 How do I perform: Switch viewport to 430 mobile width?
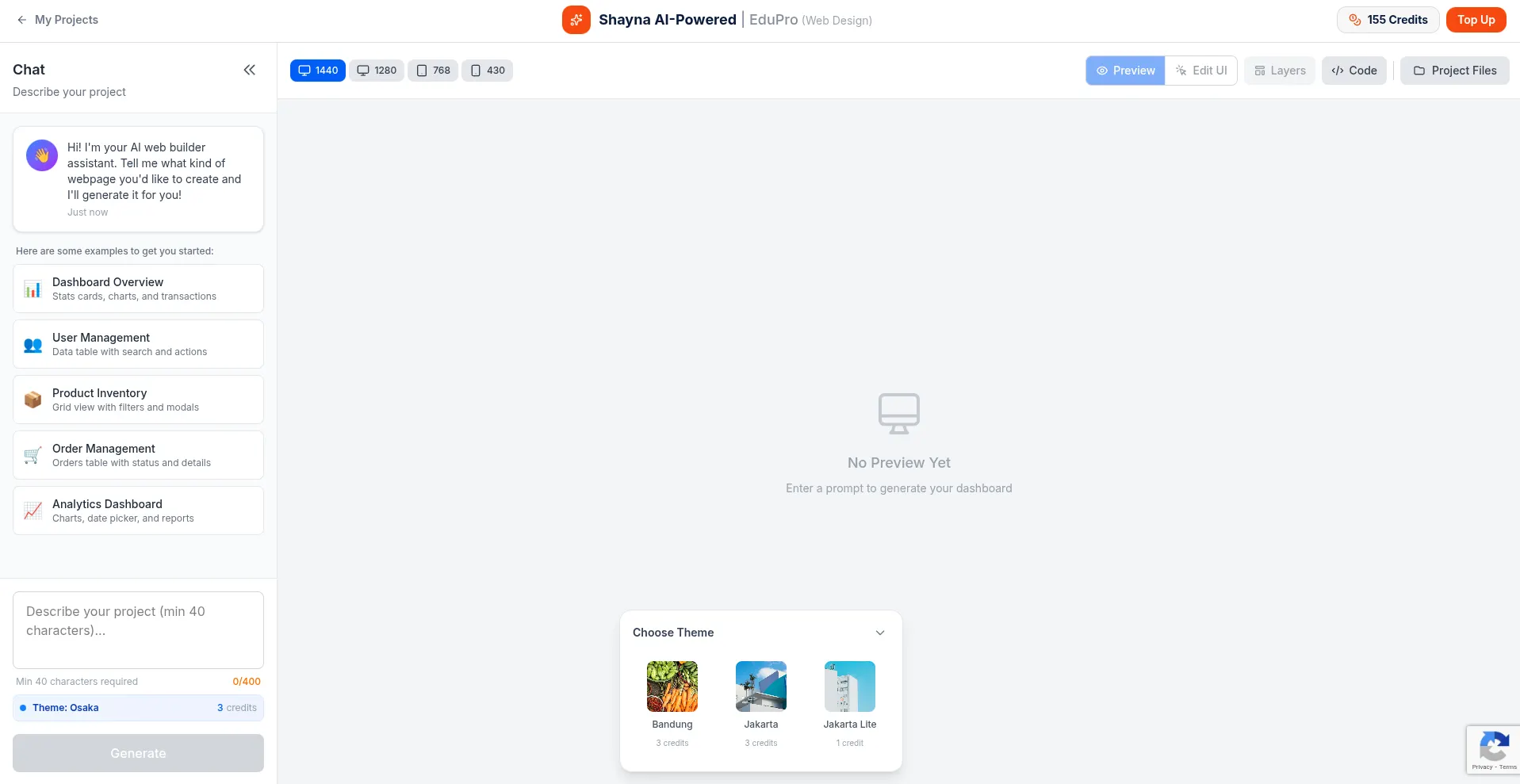click(x=488, y=71)
